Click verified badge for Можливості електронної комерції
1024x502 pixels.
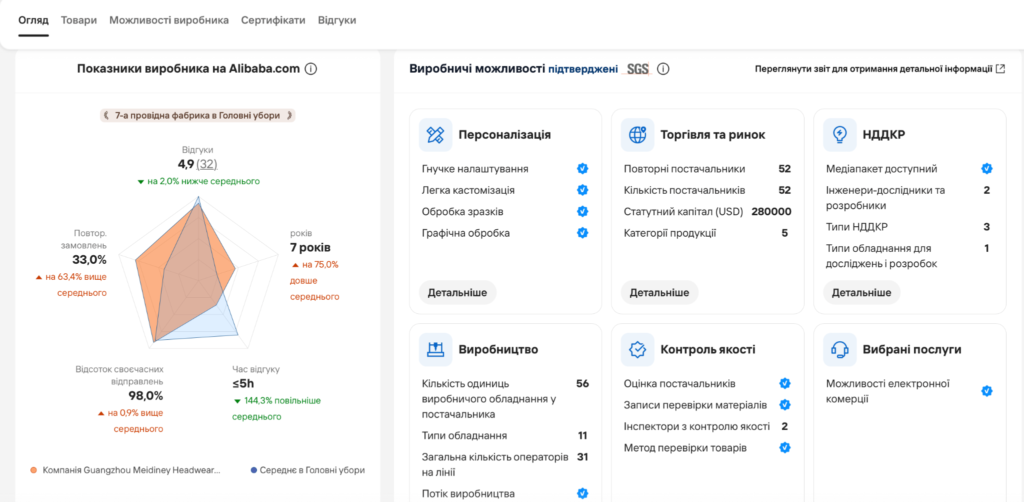(x=987, y=391)
